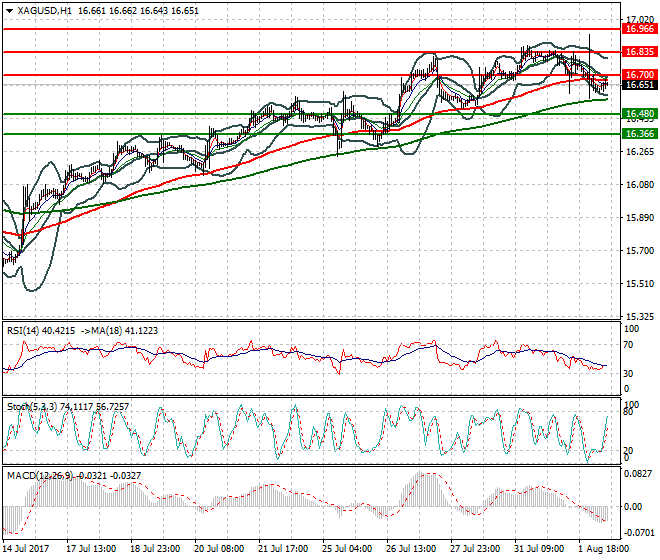Select the 16.366 support price label
660x560 pixels.
[639, 134]
